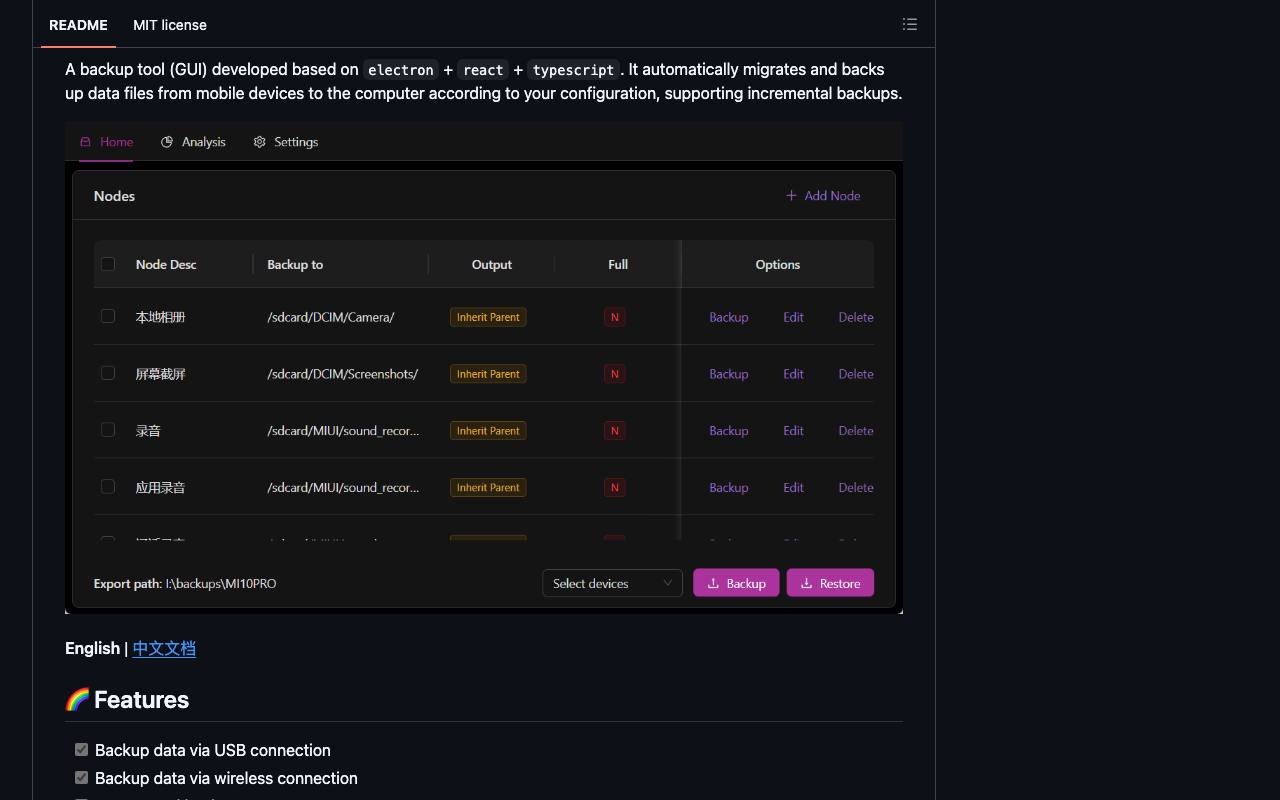Image resolution: width=1280 pixels, height=800 pixels.
Task: Click the 本地相册 node name
Action: [160, 317]
